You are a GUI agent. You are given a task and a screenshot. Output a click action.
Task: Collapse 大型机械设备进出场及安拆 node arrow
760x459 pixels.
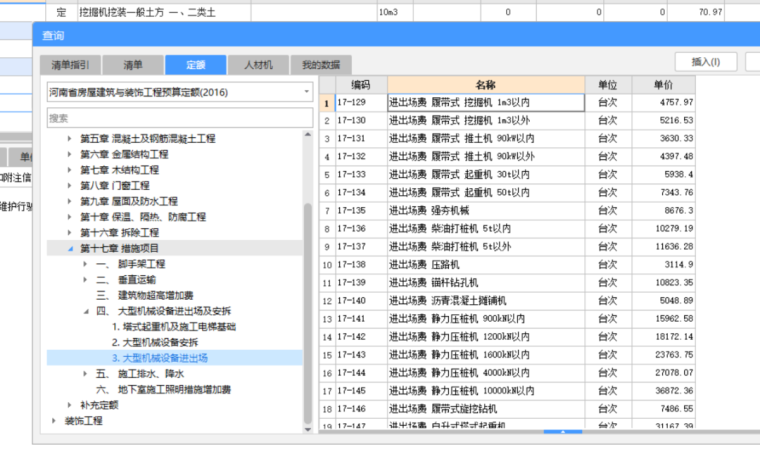85,311
